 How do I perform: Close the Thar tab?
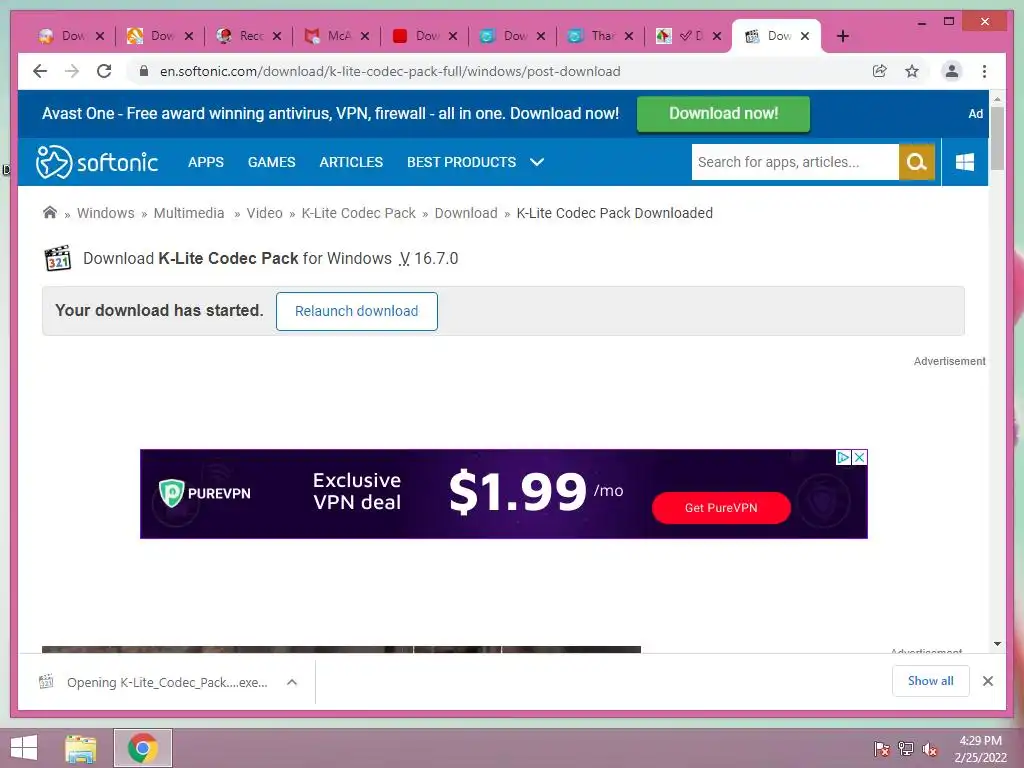(x=629, y=36)
